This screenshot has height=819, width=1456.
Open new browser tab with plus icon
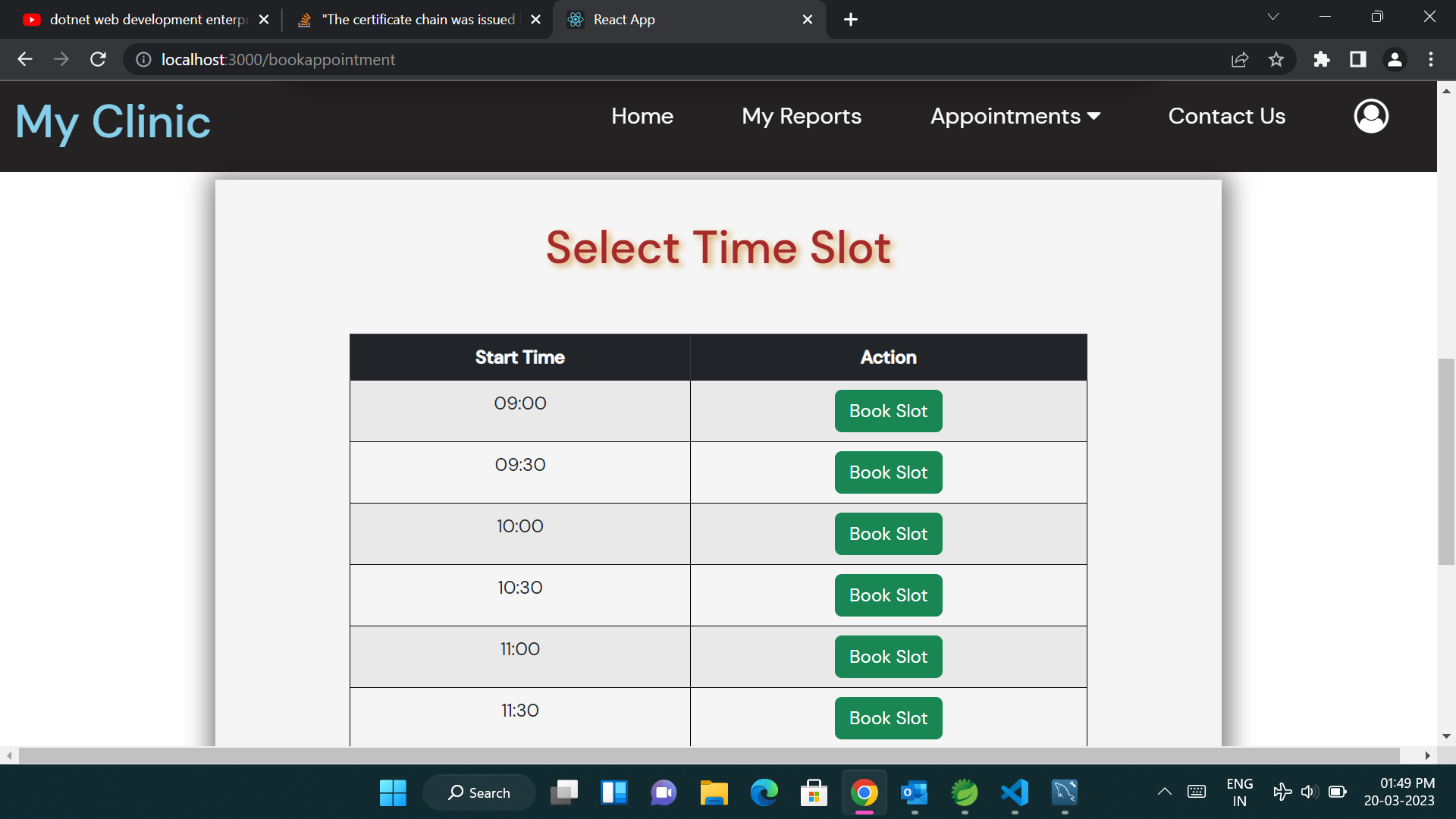(x=851, y=20)
